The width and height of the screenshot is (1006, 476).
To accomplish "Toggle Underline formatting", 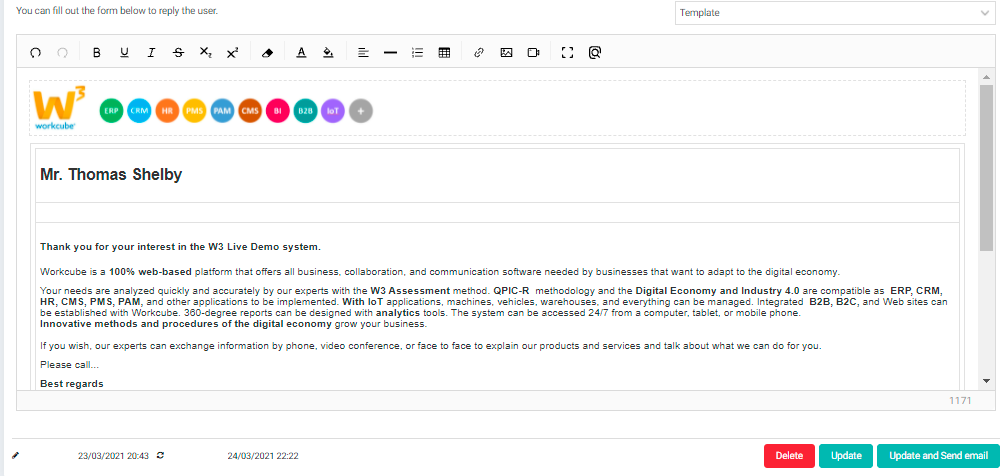I will (124, 53).
